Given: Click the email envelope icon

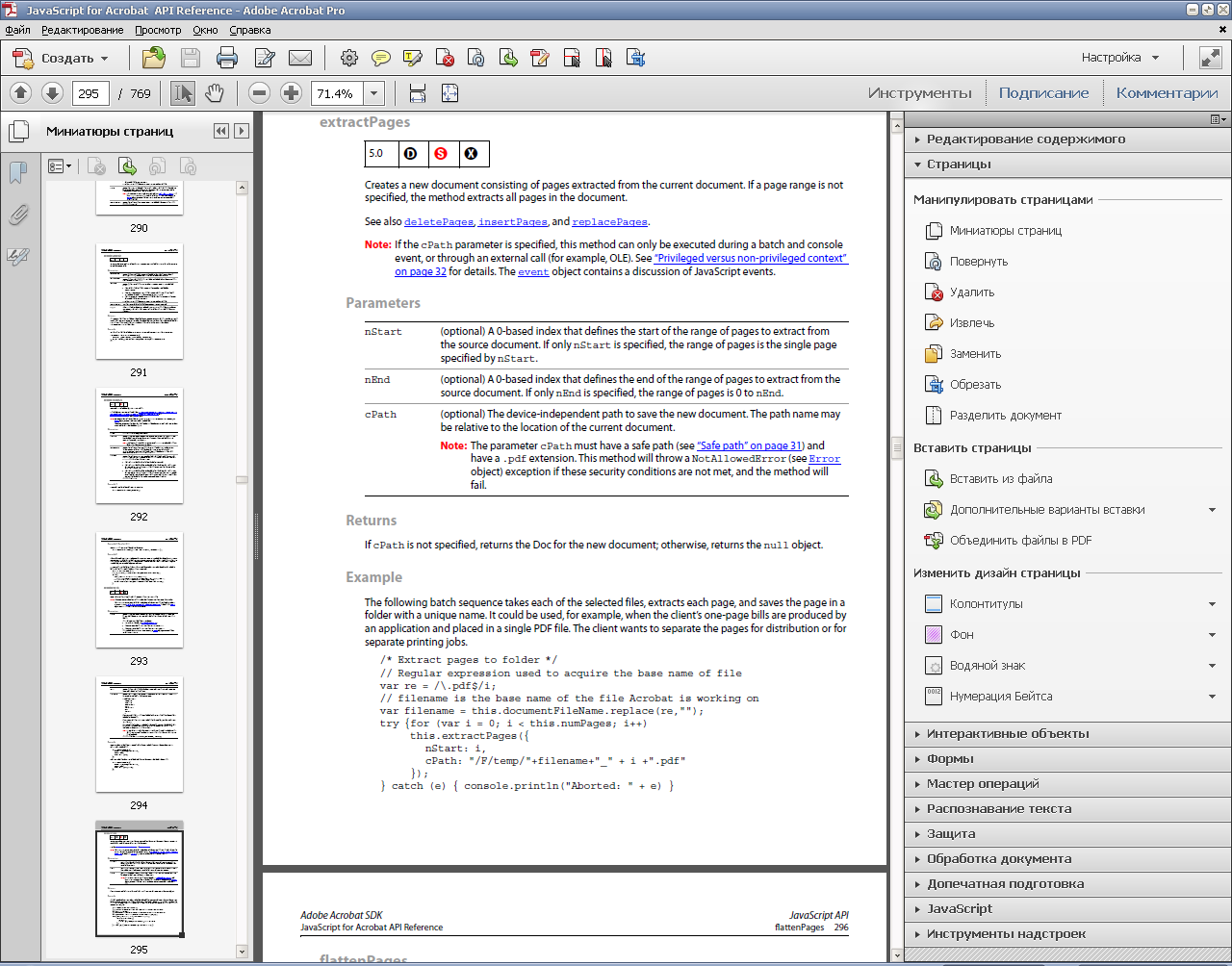Looking at the screenshot, I should click(300, 58).
